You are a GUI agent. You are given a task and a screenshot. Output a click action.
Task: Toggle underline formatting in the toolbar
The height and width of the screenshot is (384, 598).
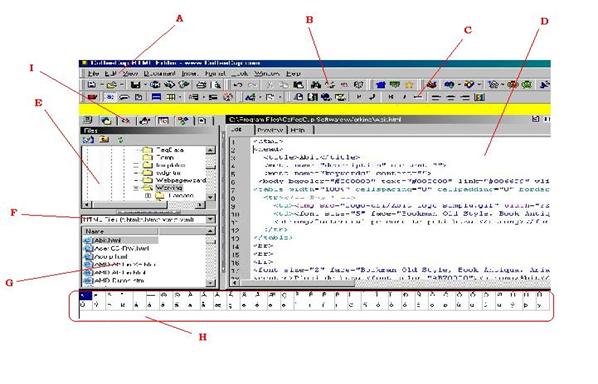click(x=418, y=97)
